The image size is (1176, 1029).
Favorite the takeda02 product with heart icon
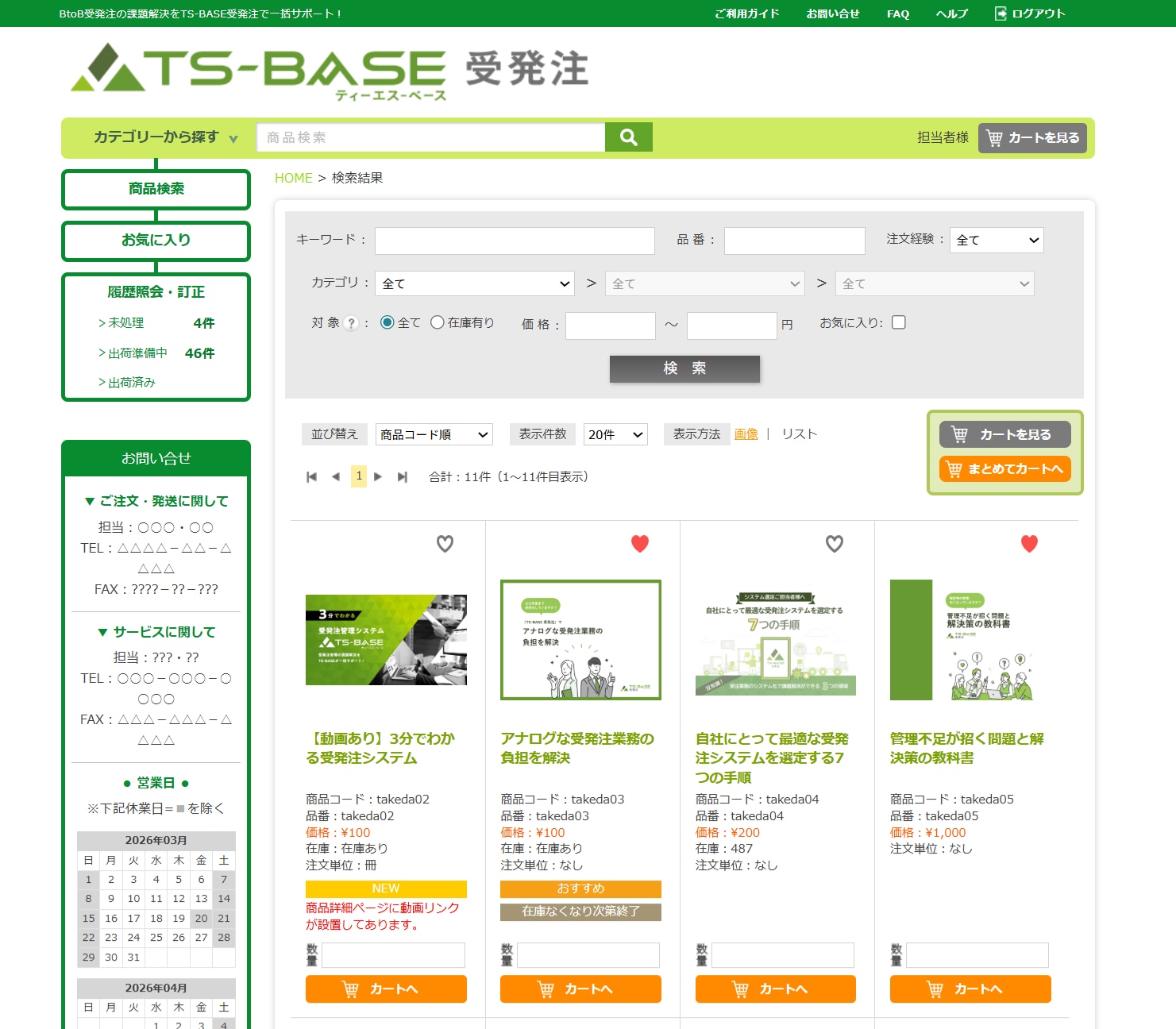(445, 544)
